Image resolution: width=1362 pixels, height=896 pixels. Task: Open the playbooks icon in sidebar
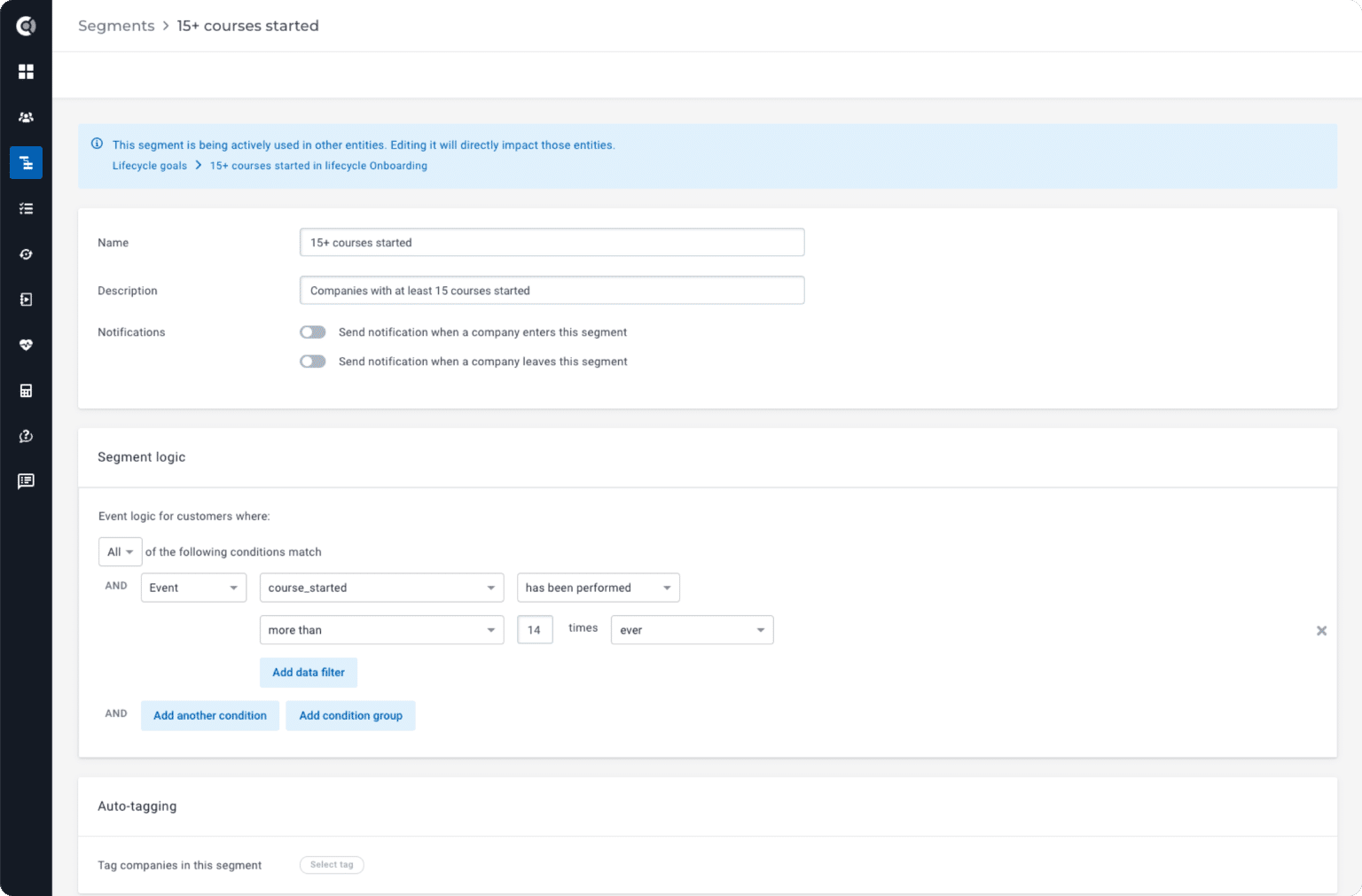click(26, 300)
